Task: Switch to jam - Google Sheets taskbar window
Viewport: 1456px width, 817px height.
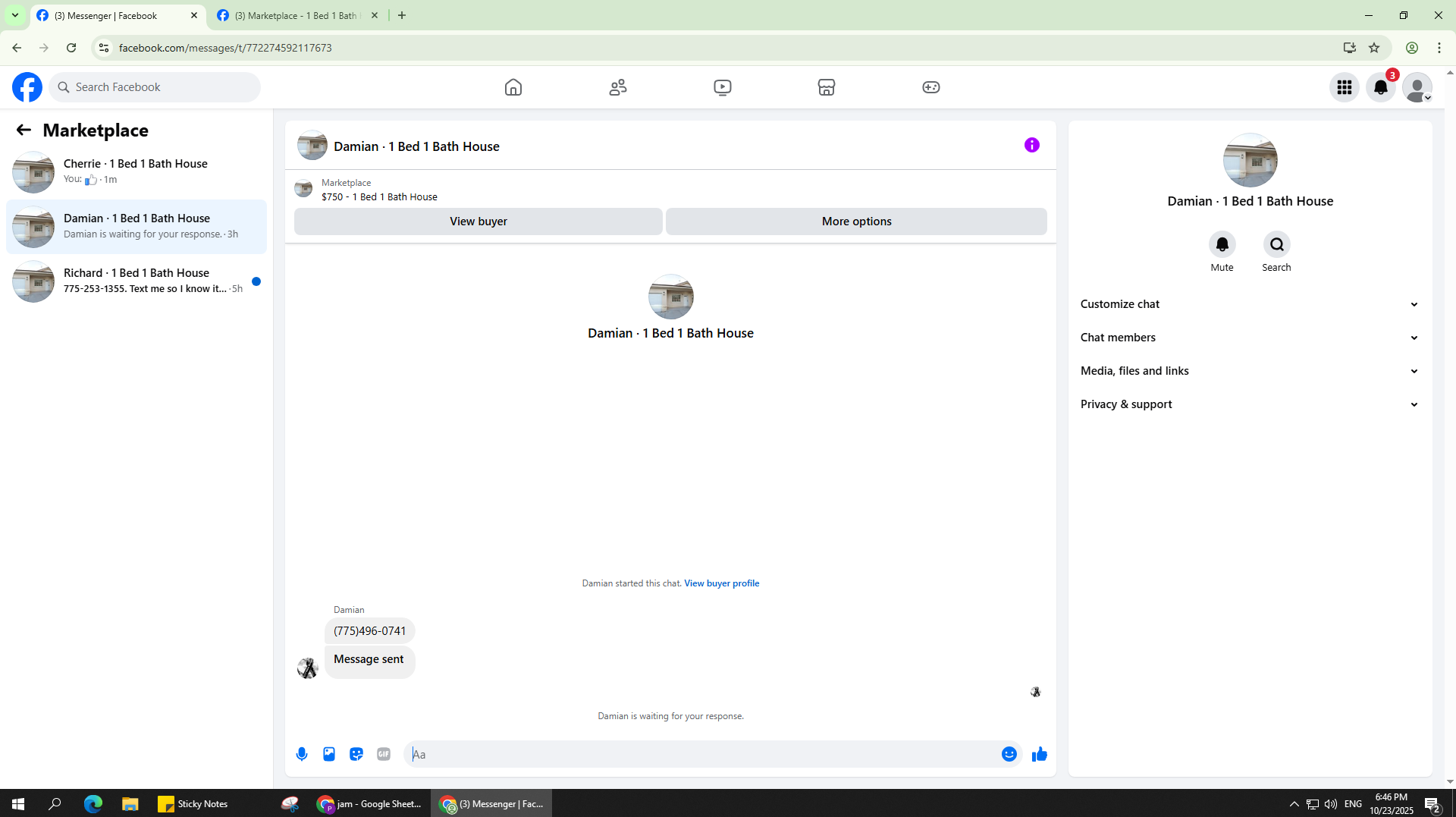Action: pos(370,804)
